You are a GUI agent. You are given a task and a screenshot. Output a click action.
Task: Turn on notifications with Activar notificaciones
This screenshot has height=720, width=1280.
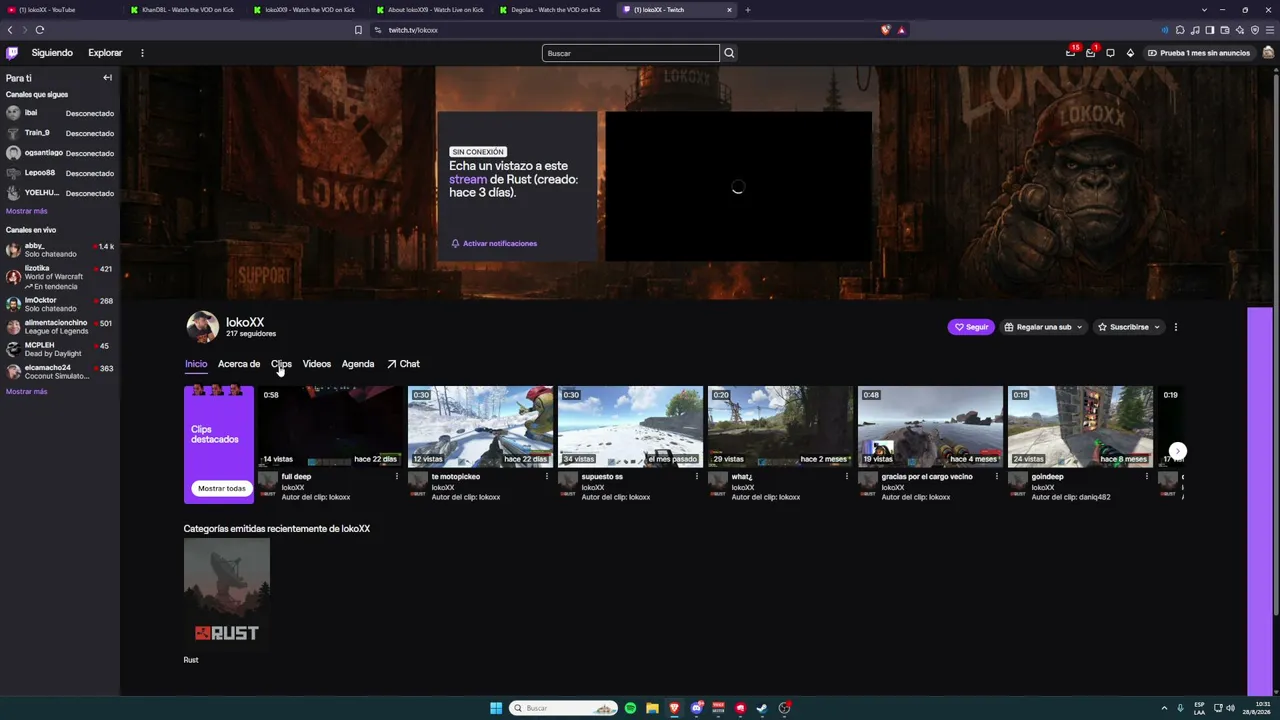(494, 243)
